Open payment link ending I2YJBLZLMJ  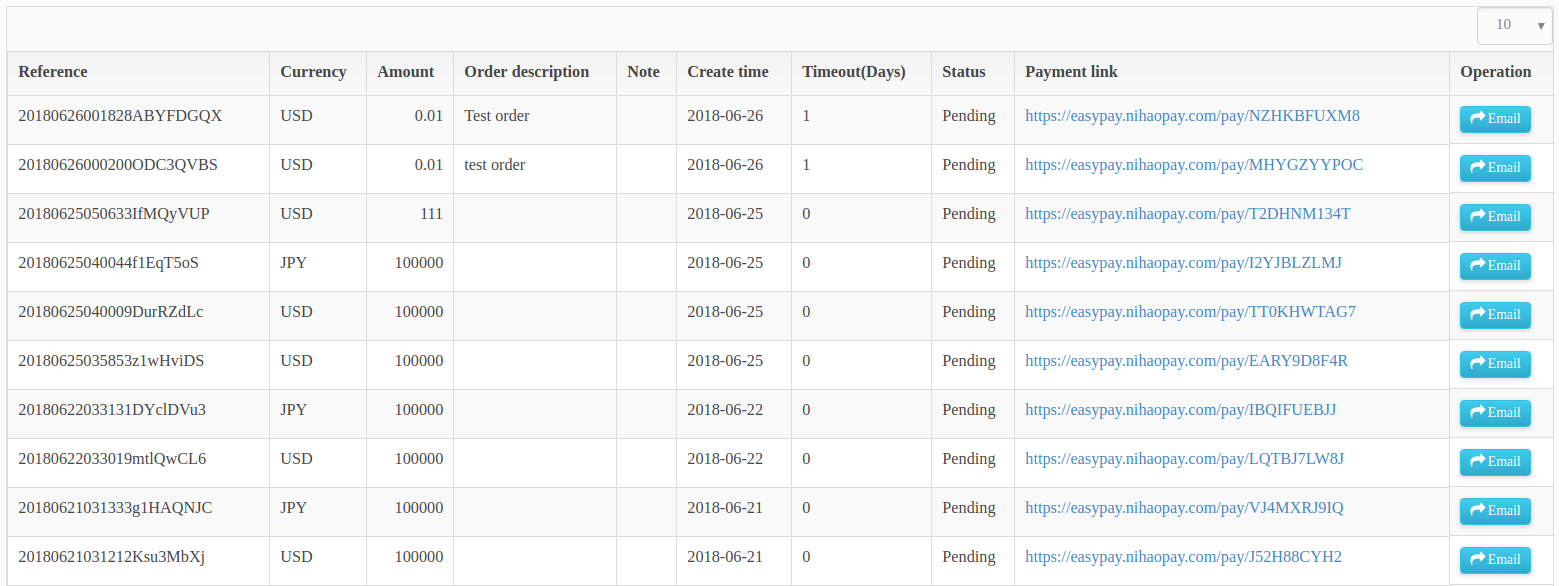click(x=1183, y=263)
